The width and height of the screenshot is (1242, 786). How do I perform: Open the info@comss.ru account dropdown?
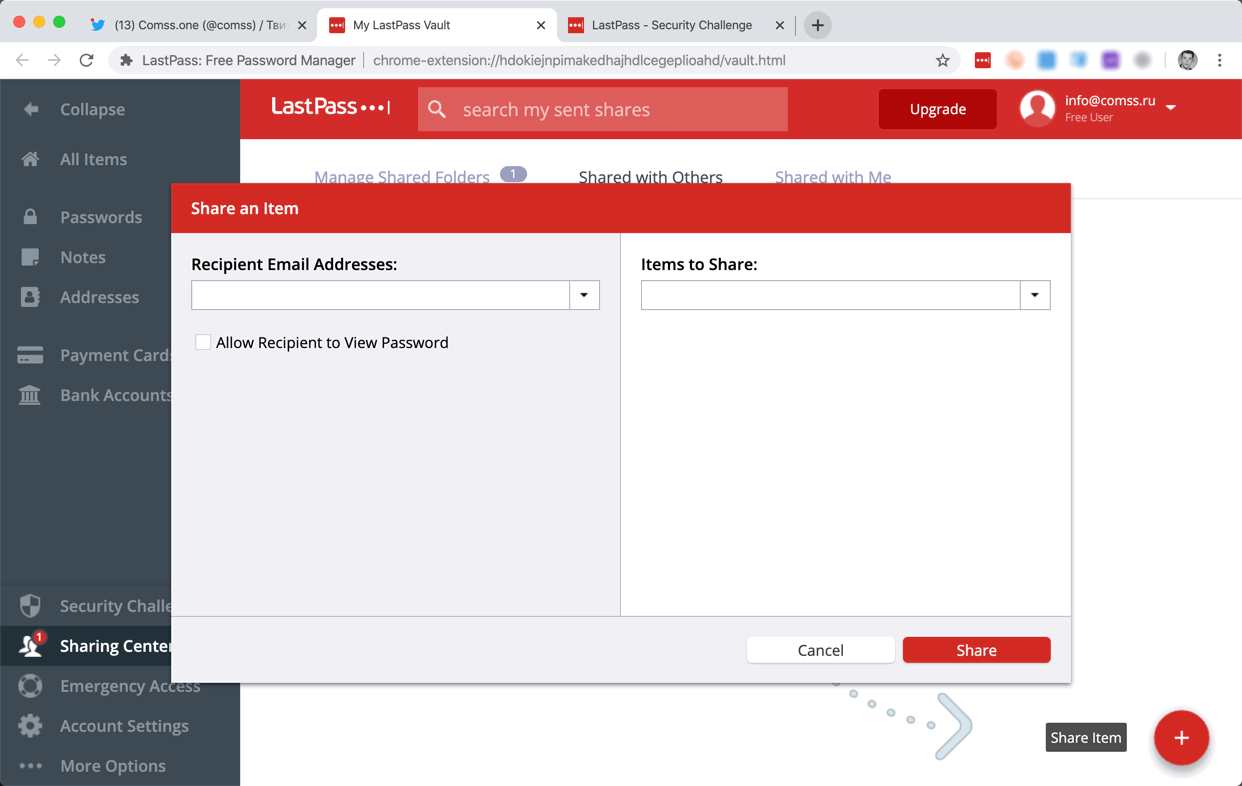pos(1171,107)
